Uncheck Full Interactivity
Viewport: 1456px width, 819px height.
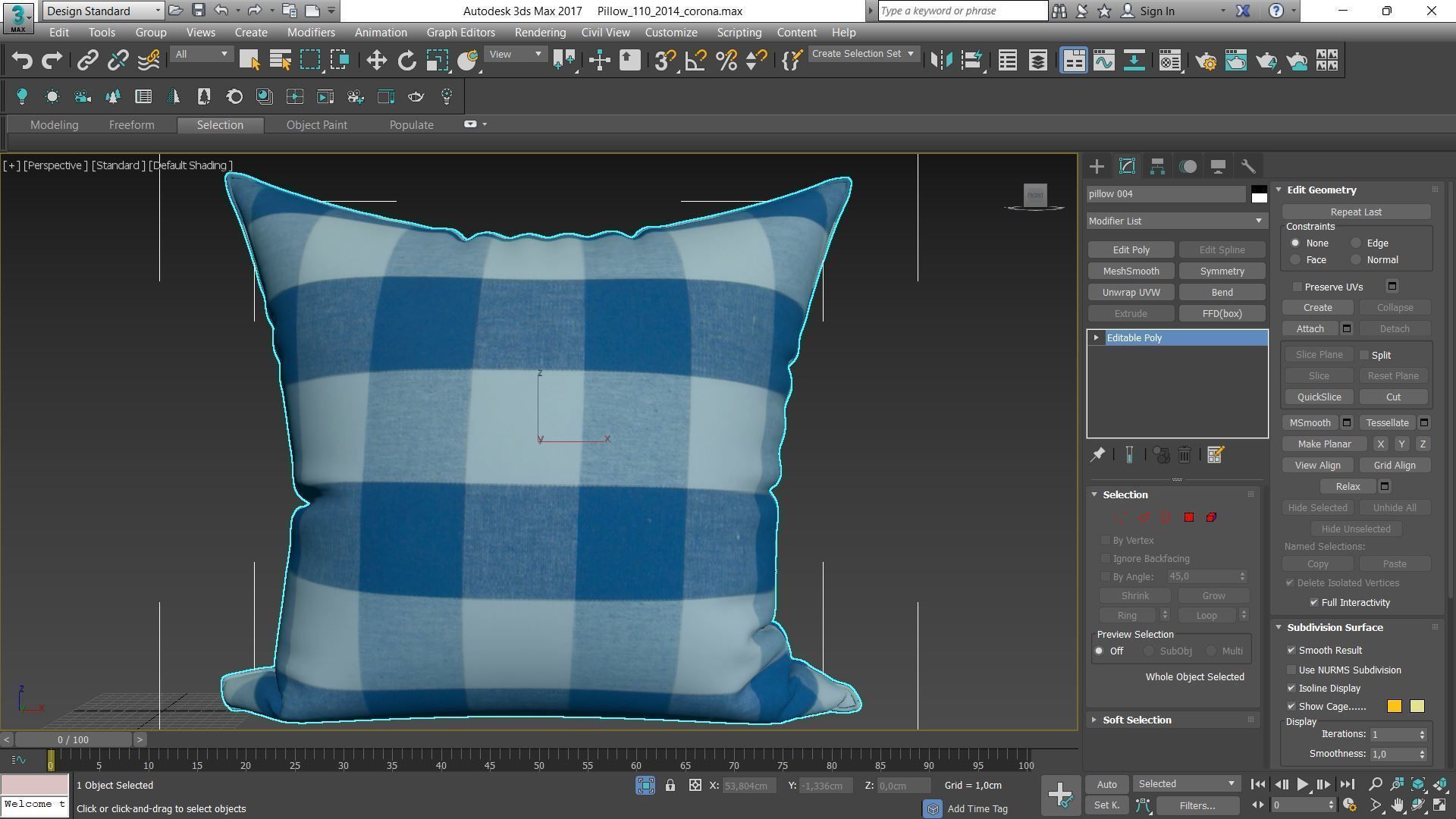[1314, 603]
